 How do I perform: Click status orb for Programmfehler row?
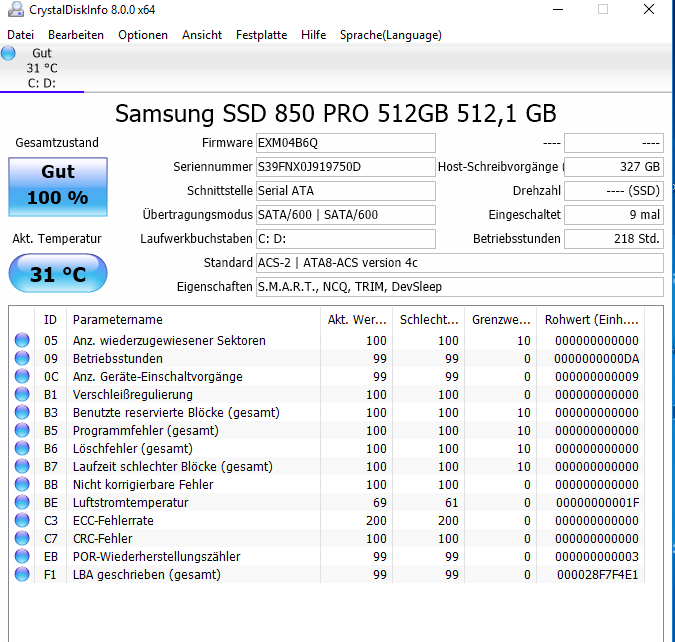(x=22, y=430)
